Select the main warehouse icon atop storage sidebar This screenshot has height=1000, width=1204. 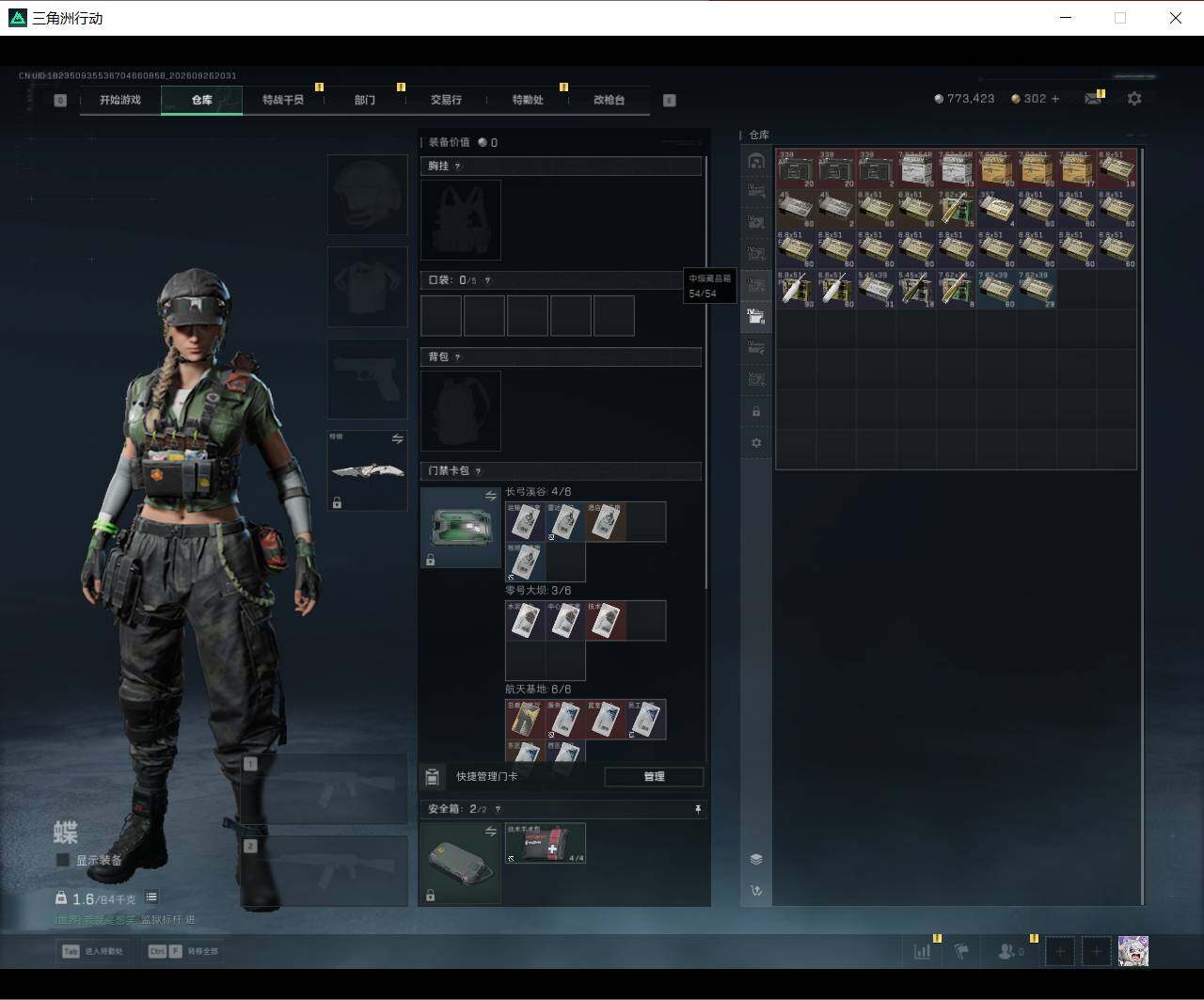pyautogui.click(x=755, y=161)
